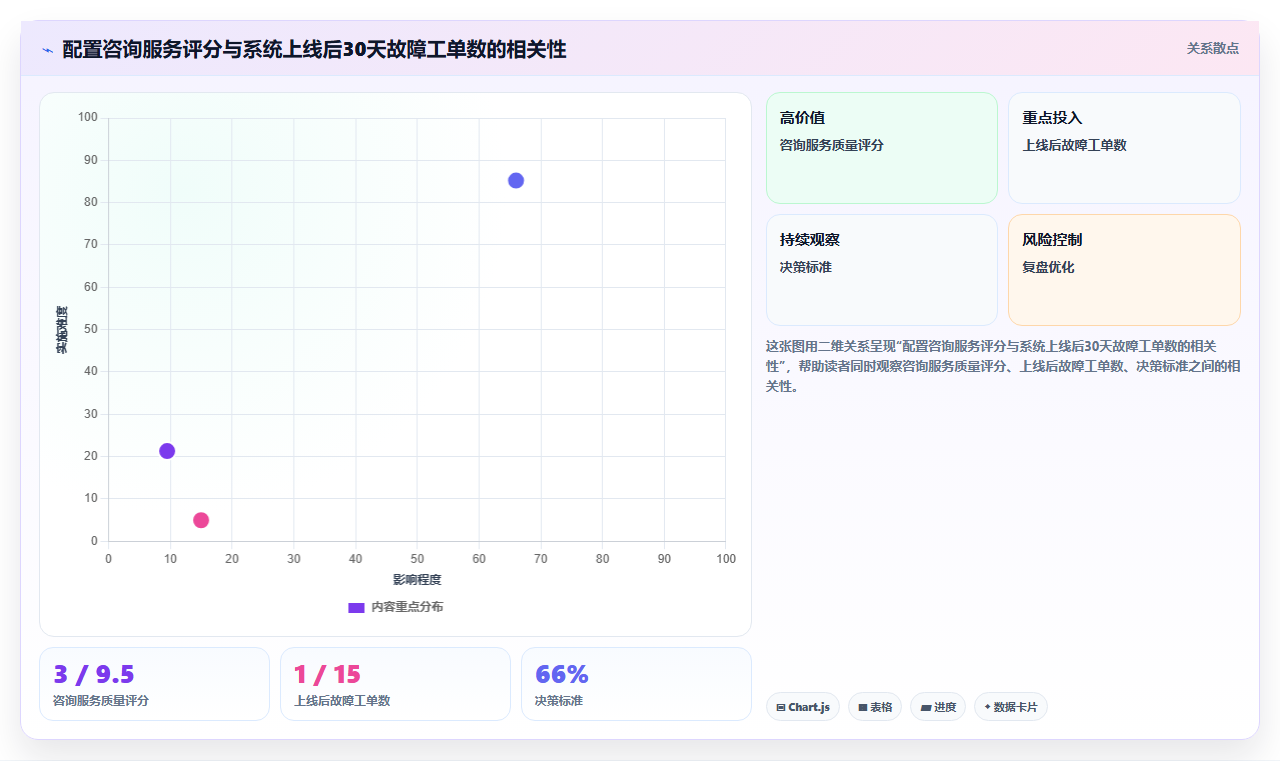Select the 表格 tag chip

[875, 707]
